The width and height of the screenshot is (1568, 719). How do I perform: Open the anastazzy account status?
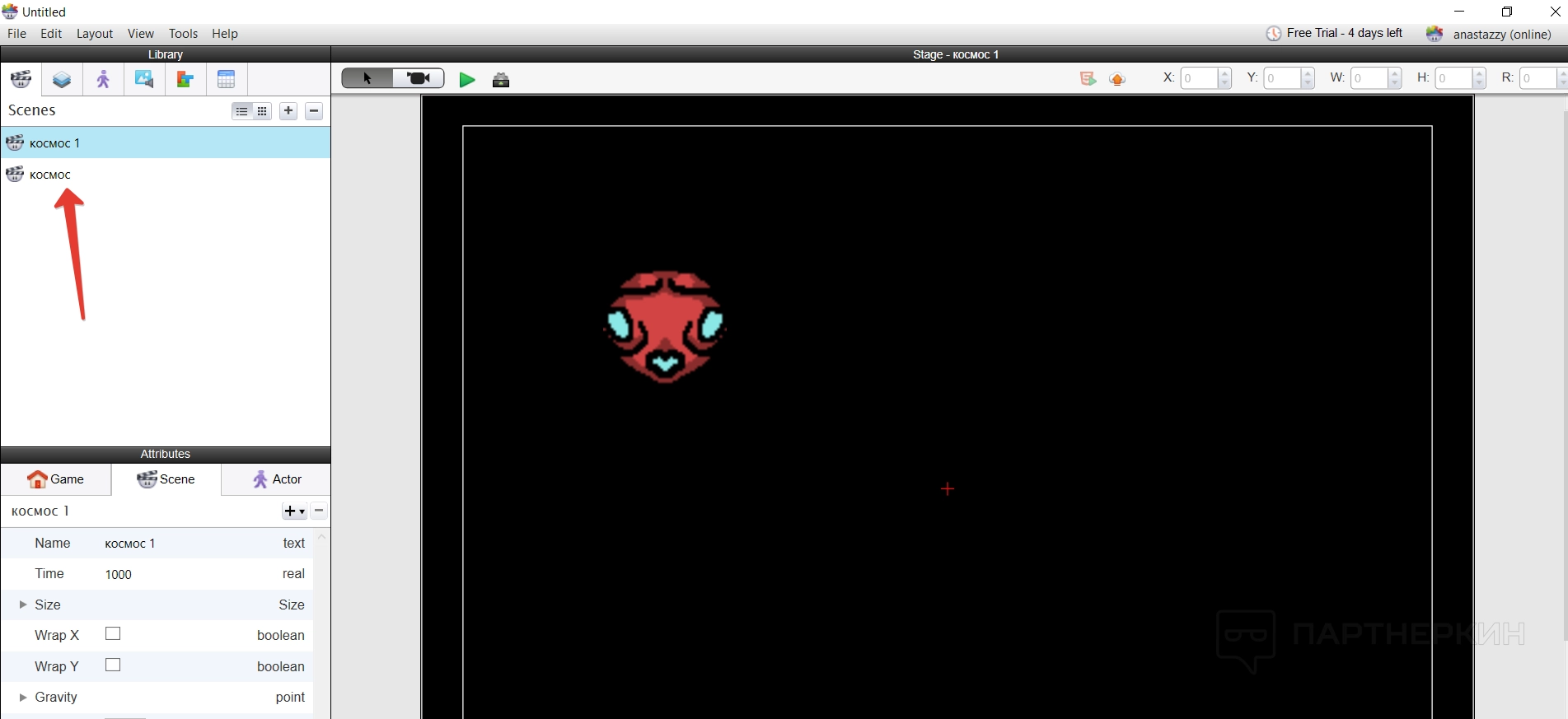click(x=1501, y=34)
